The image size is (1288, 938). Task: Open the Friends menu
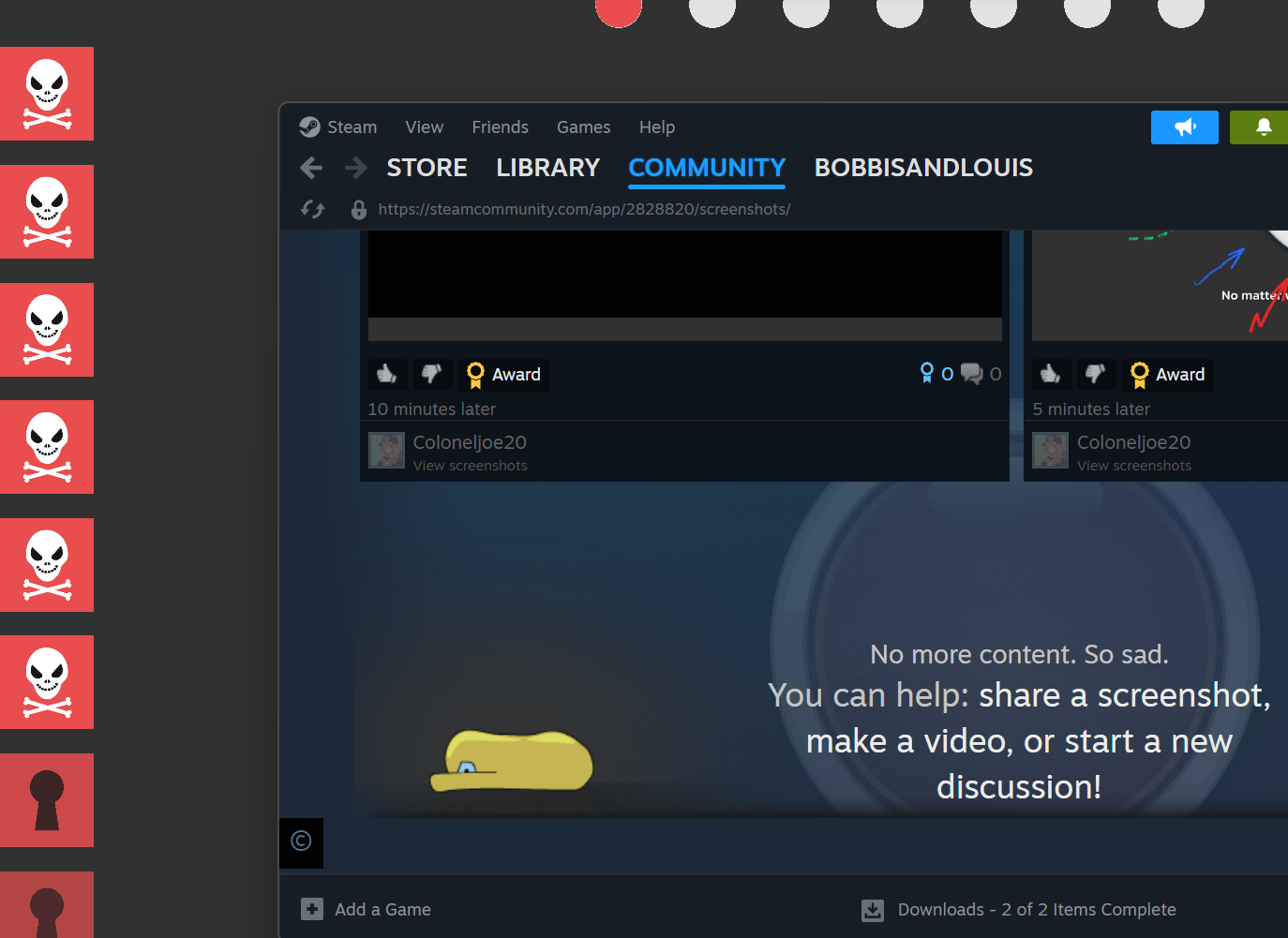(x=500, y=127)
